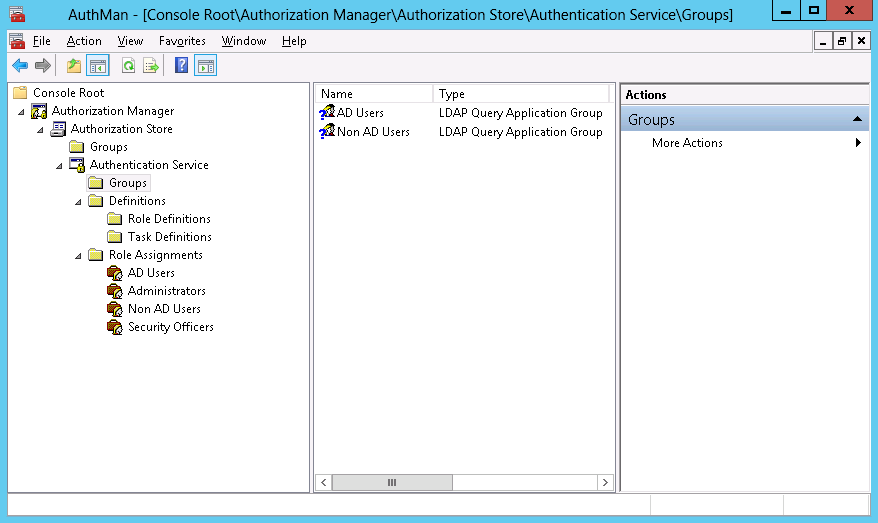Select Security Officers role assignment in tree
This screenshot has width=878, height=523.
point(170,327)
